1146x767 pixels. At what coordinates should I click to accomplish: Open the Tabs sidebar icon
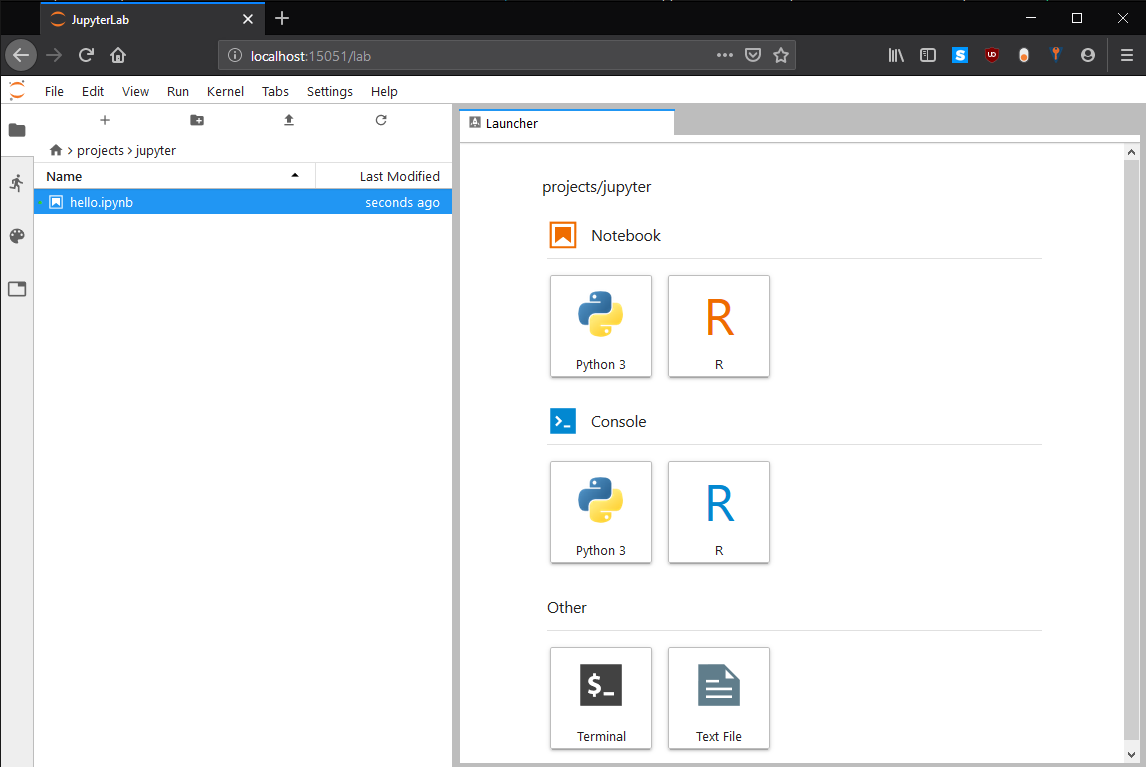point(17,289)
